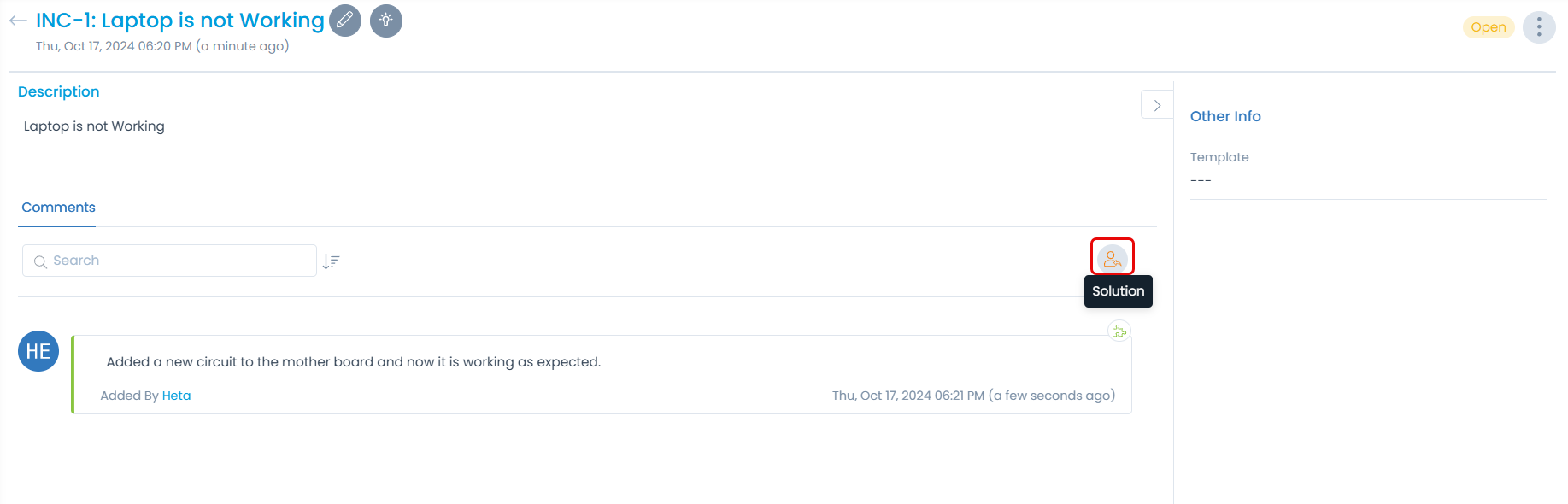Click the Template value dashes
The width and height of the screenshot is (1568, 504).
tap(1201, 179)
